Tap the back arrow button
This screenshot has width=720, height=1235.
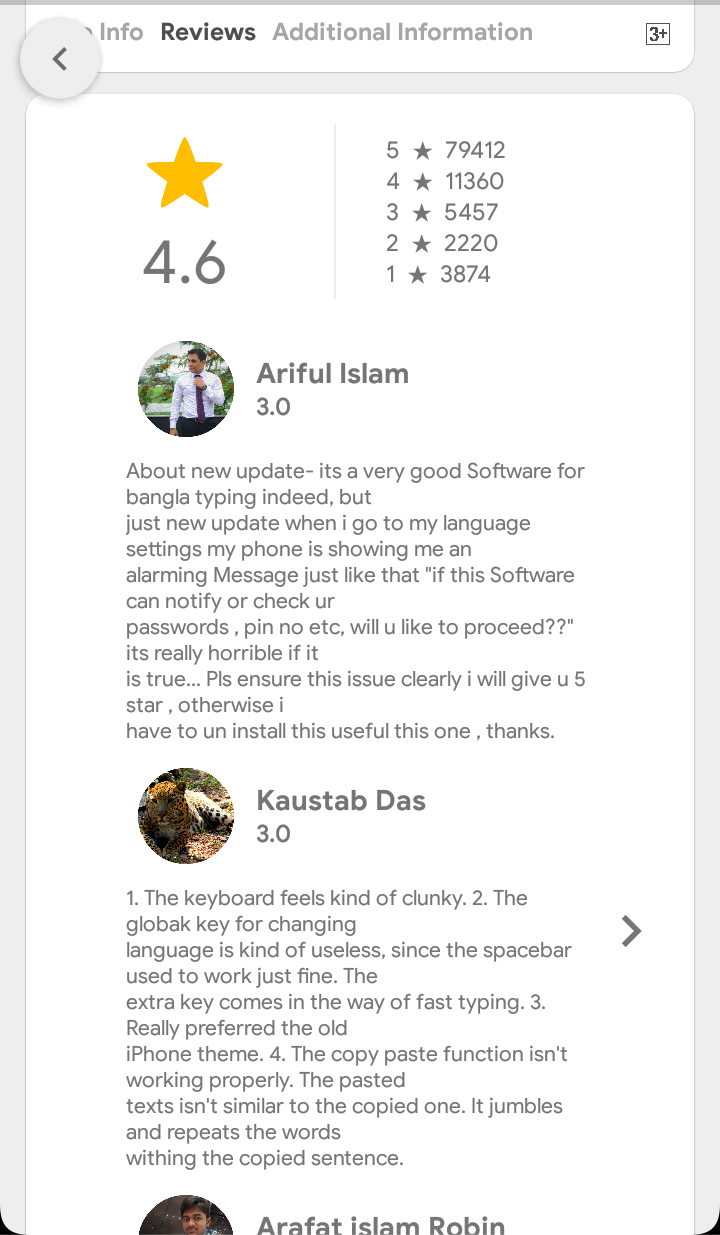[60, 59]
